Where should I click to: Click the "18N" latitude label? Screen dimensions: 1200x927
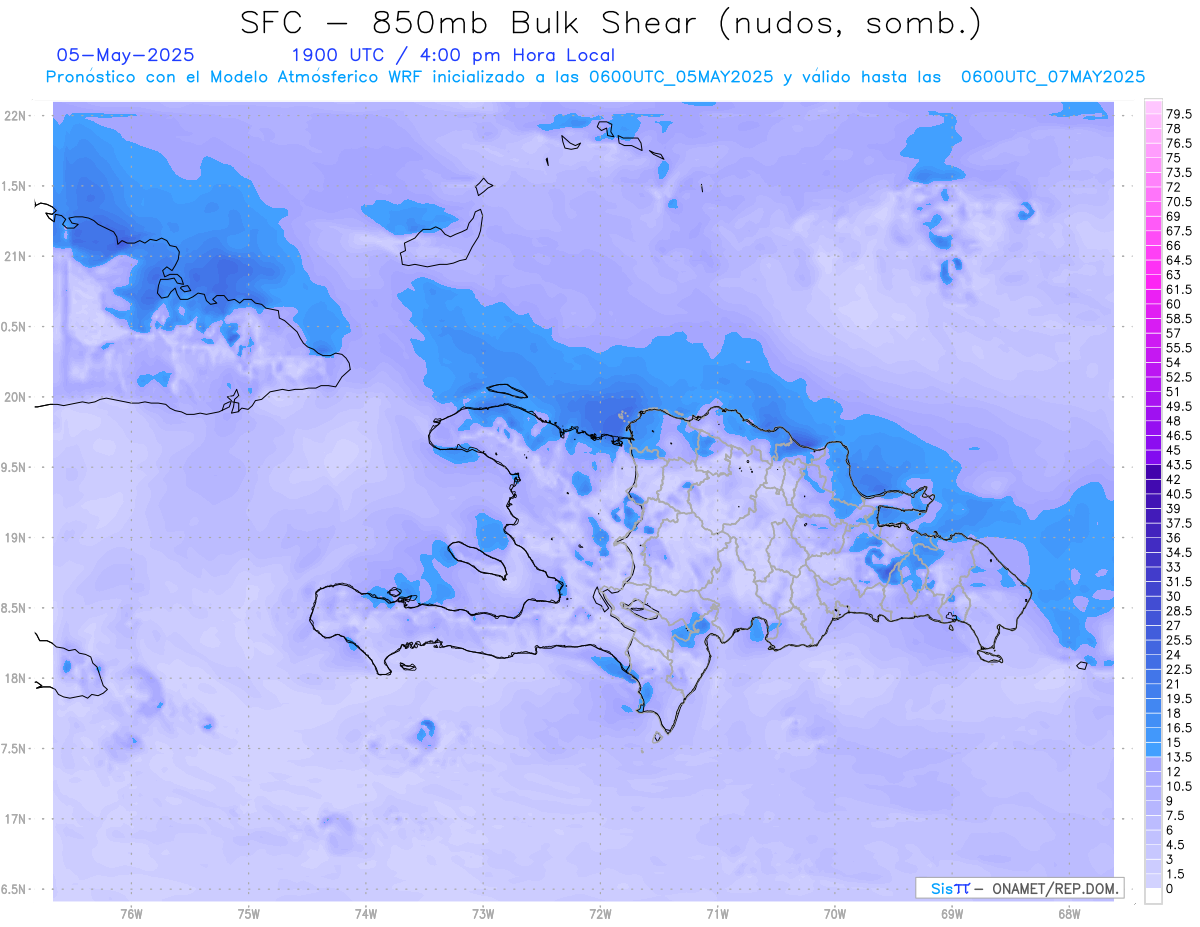click(x=17, y=678)
